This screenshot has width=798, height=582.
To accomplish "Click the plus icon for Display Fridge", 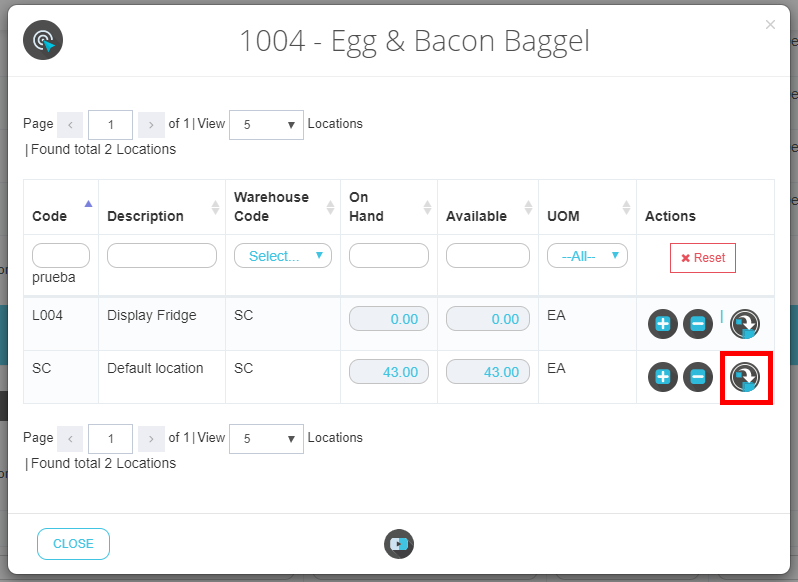I will [663, 324].
